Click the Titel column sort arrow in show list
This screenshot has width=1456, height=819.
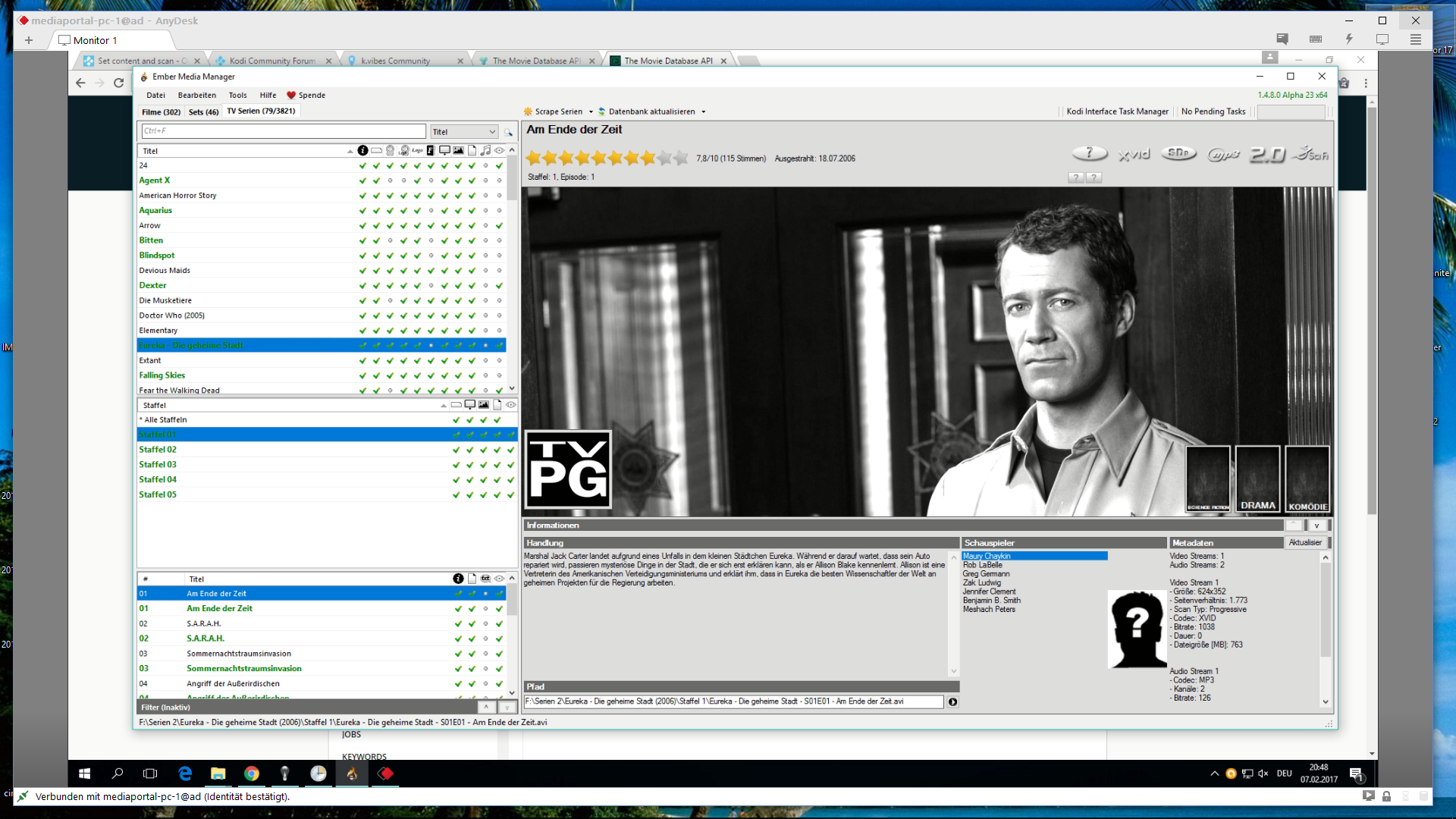[350, 151]
